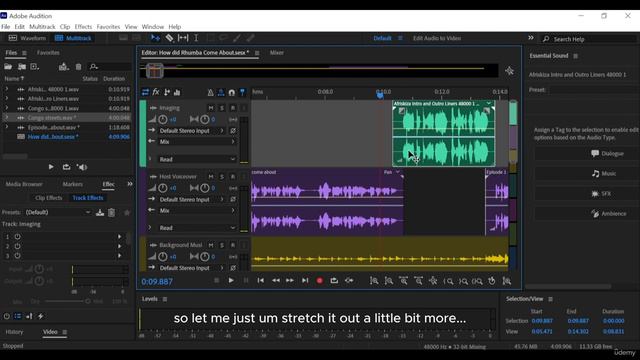The width and height of the screenshot is (640, 360).
Task: Delete selected file with trash icon in Files panel
Action: pyautogui.click(x=78, y=67)
